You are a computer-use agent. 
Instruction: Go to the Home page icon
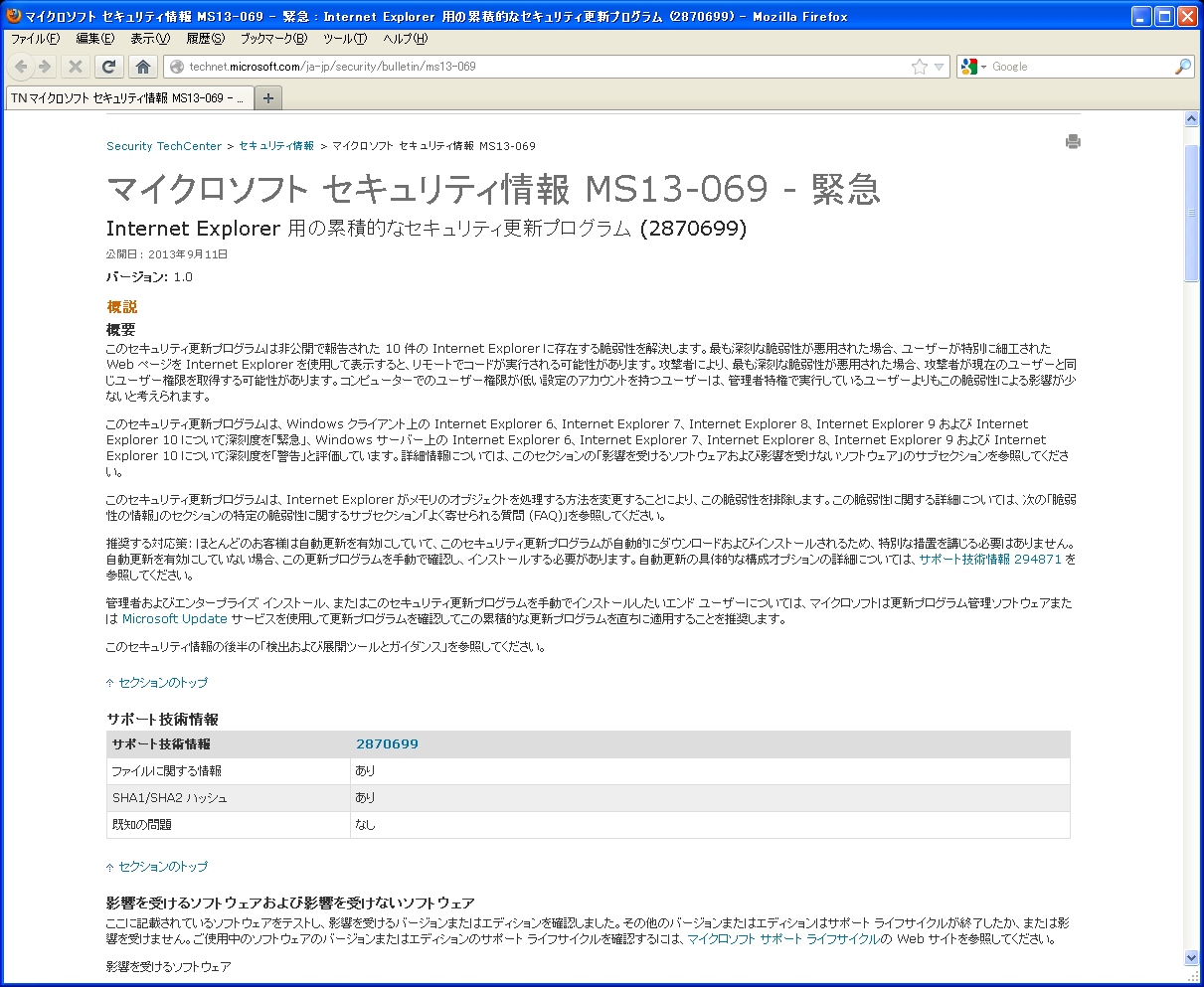tap(142, 67)
